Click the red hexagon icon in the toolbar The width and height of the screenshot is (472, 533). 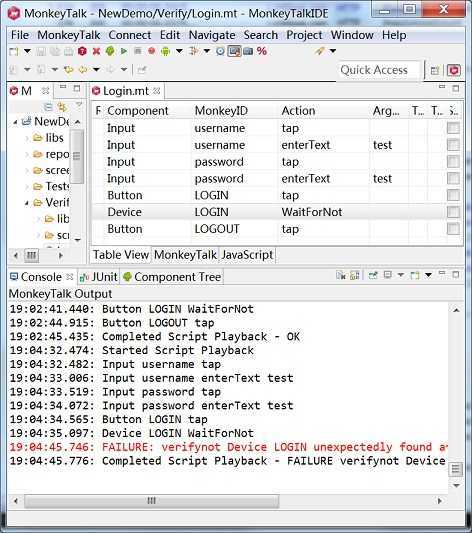pos(82,51)
